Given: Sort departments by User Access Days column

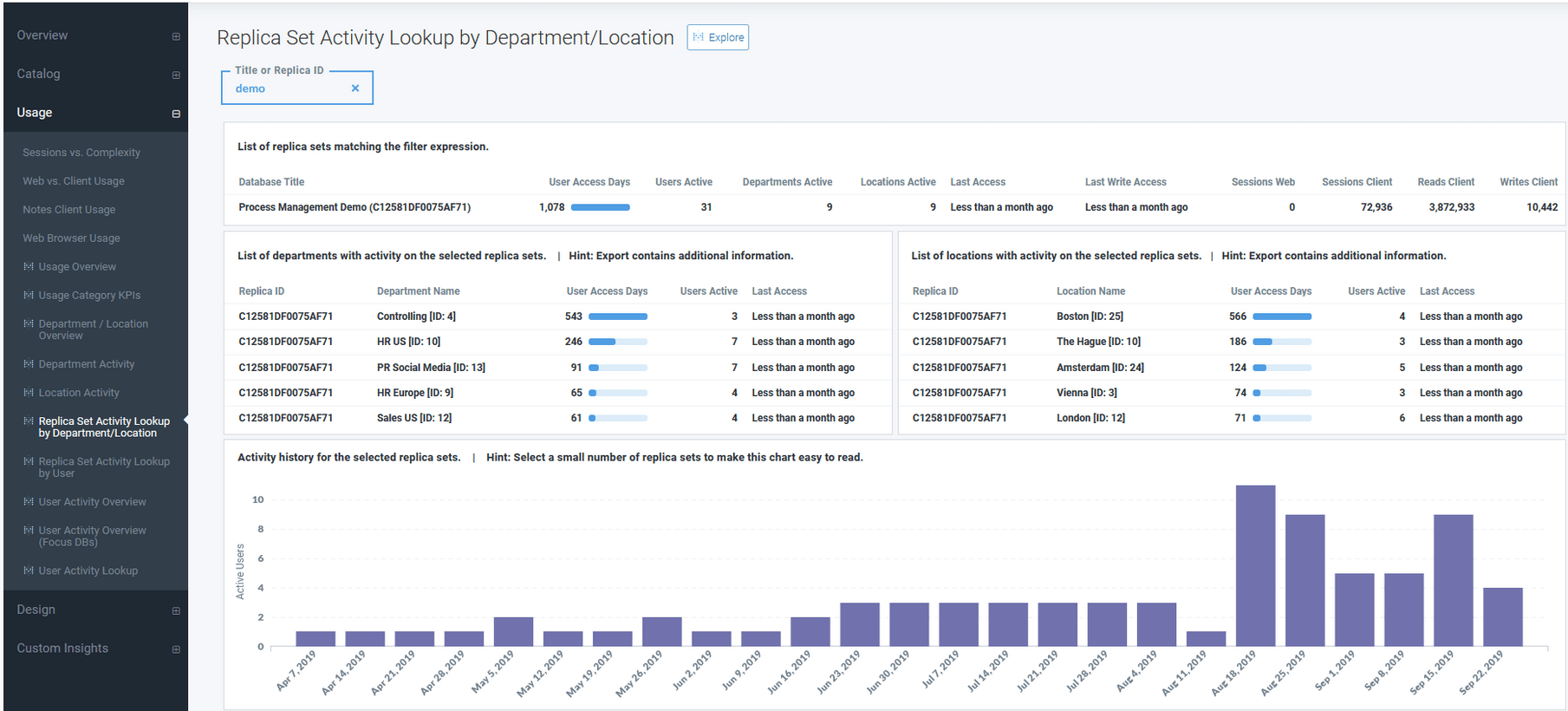Looking at the screenshot, I should 607,291.
